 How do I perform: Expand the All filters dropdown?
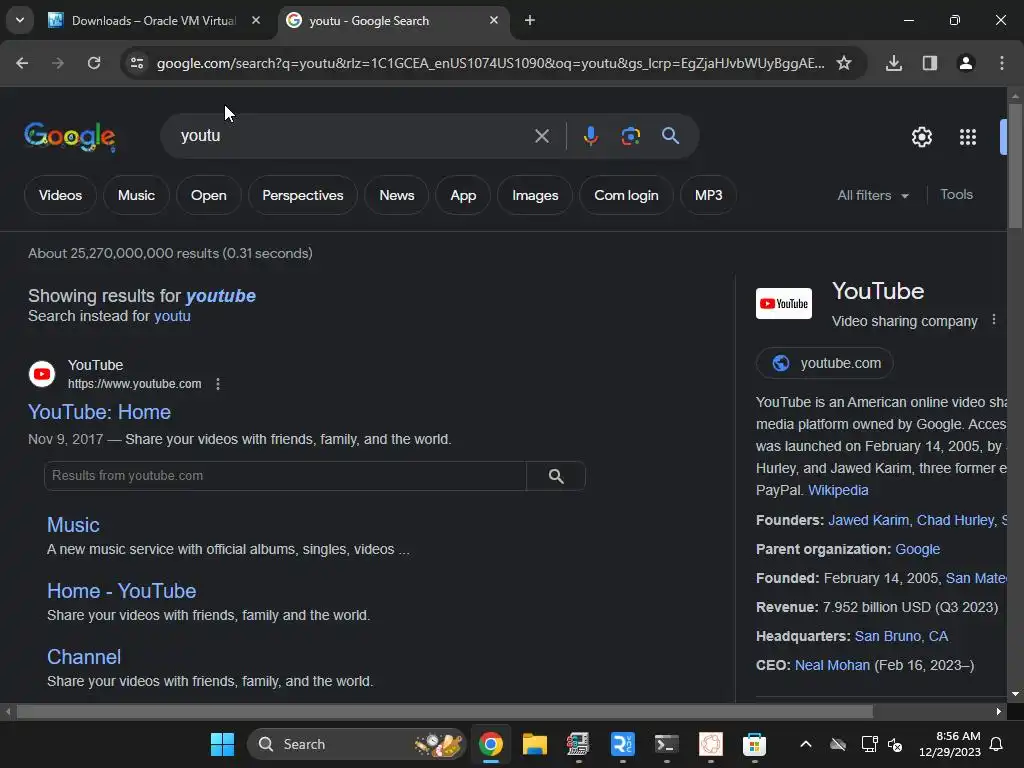tap(873, 195)
